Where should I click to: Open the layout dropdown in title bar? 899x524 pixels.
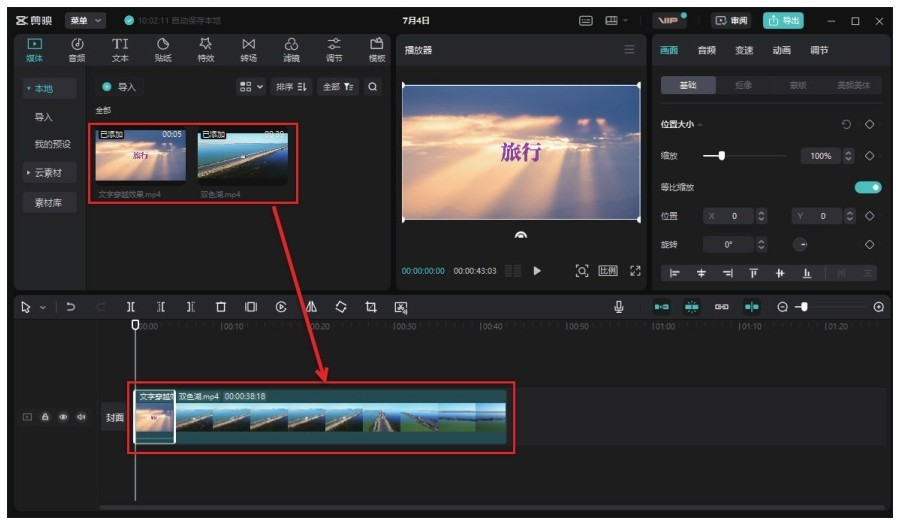pos(616,21)
